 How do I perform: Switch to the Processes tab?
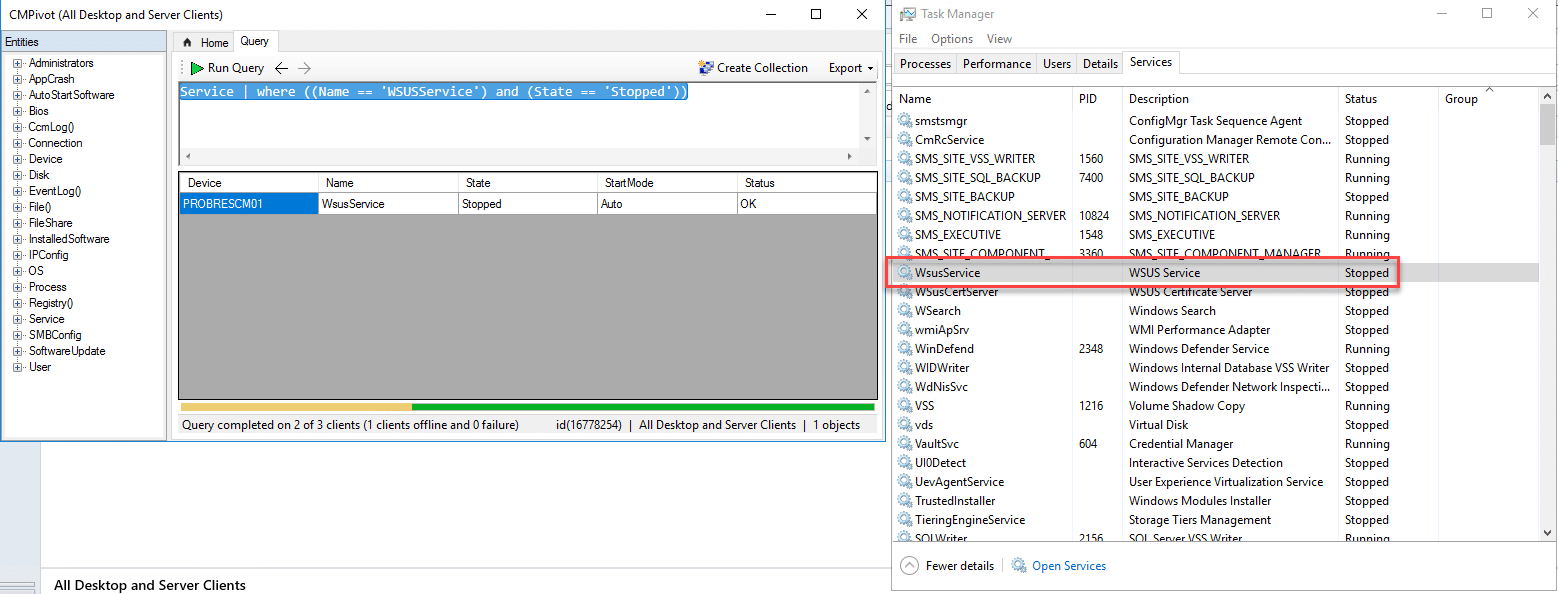925,64
